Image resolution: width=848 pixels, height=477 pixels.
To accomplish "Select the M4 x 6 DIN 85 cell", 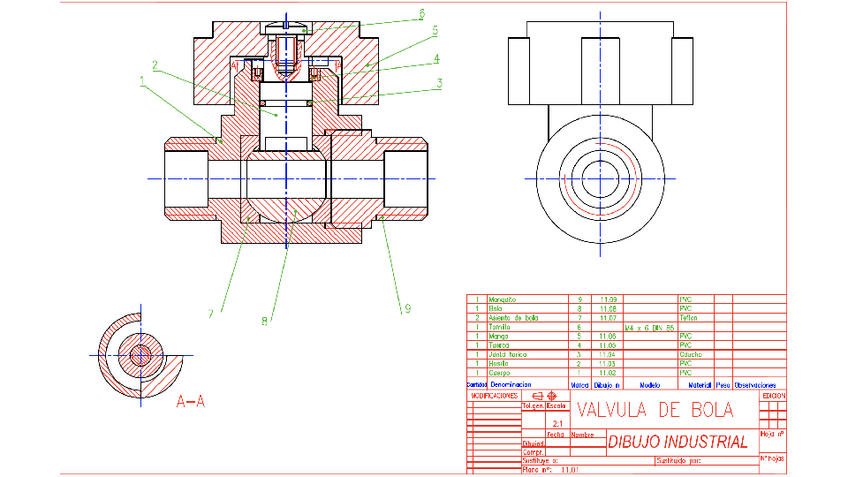I will pos(649,327).
